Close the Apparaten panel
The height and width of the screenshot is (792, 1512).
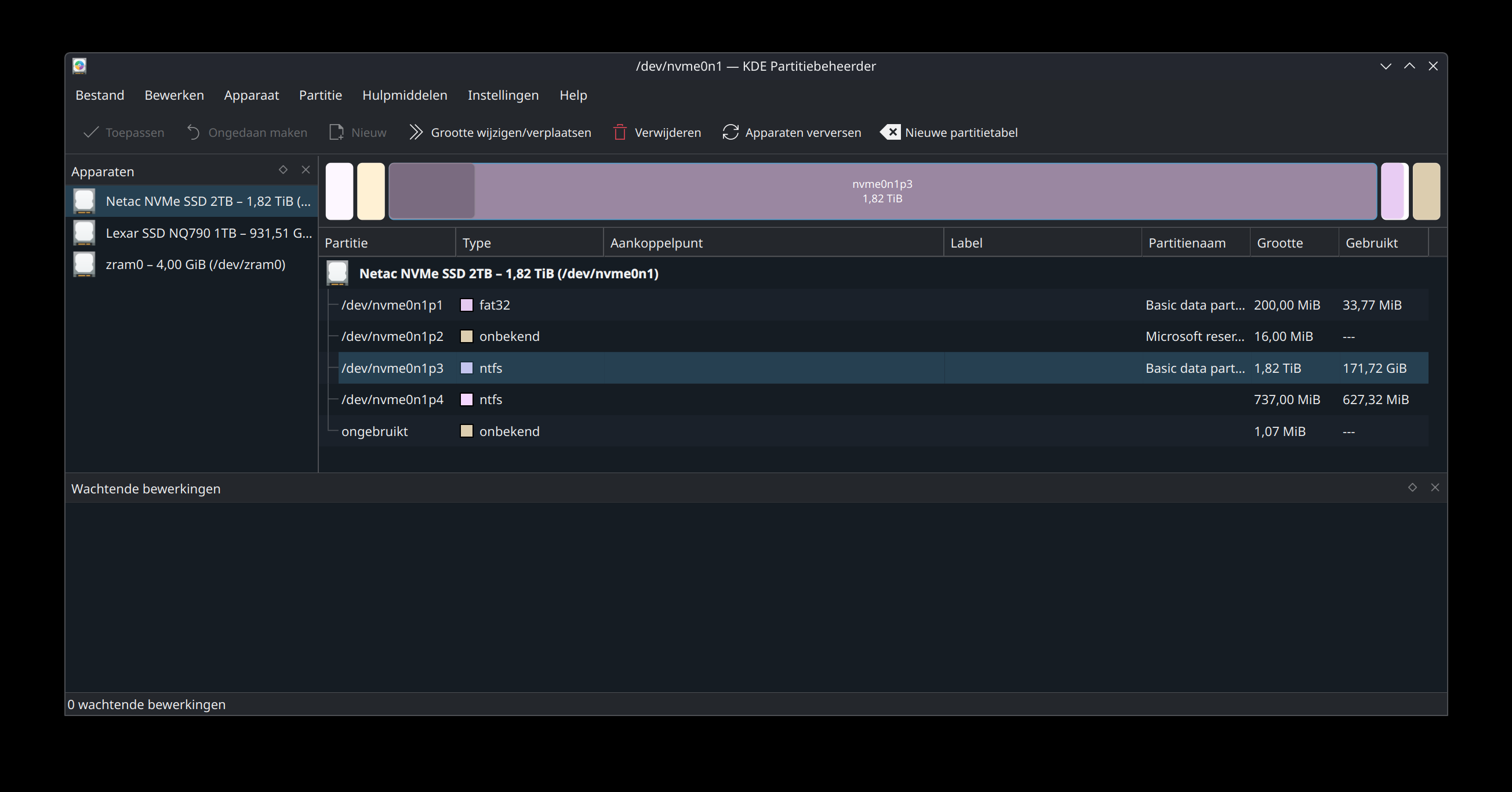(306, 170)
